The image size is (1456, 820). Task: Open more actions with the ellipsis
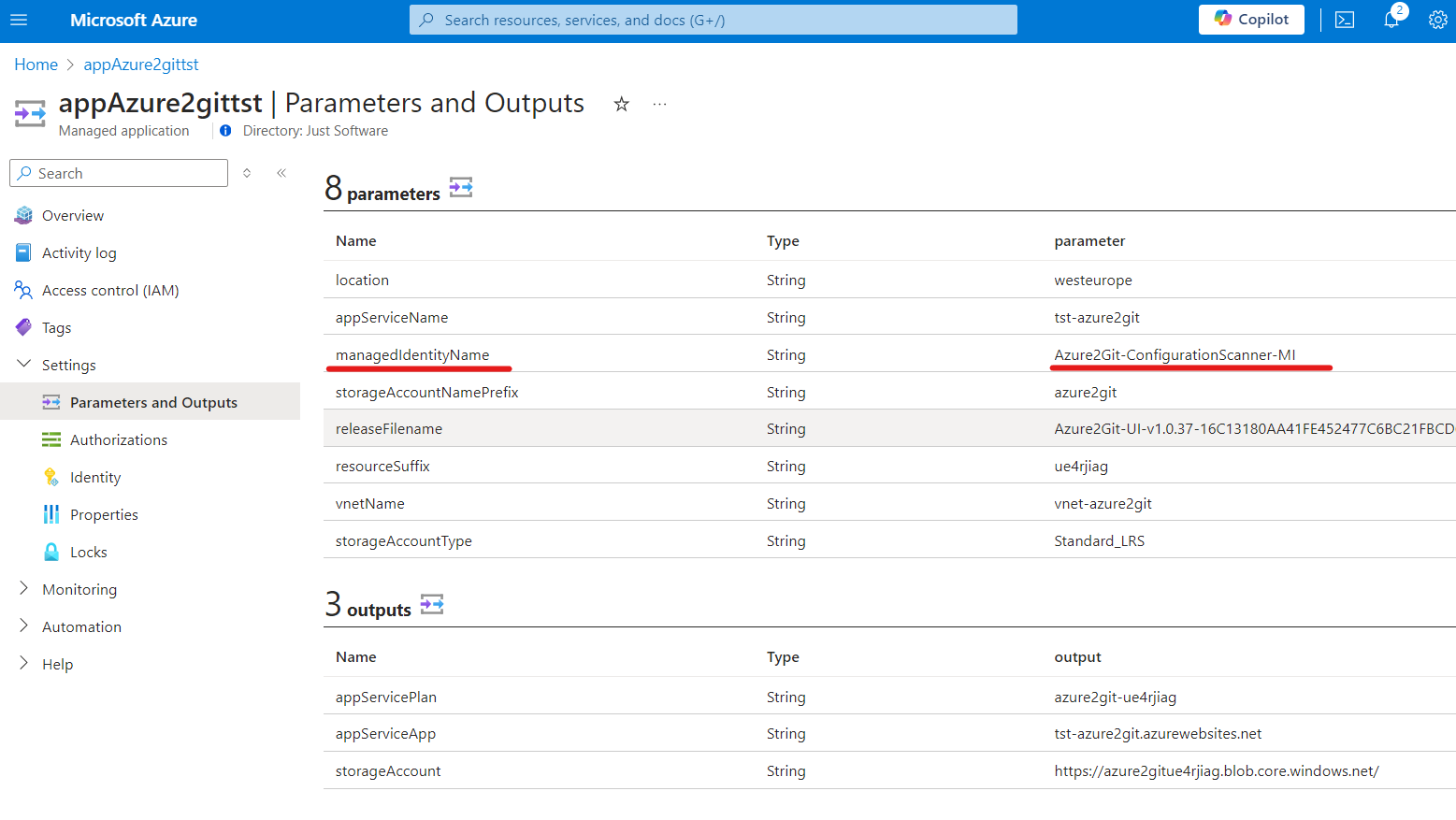[x=659, y=103]
